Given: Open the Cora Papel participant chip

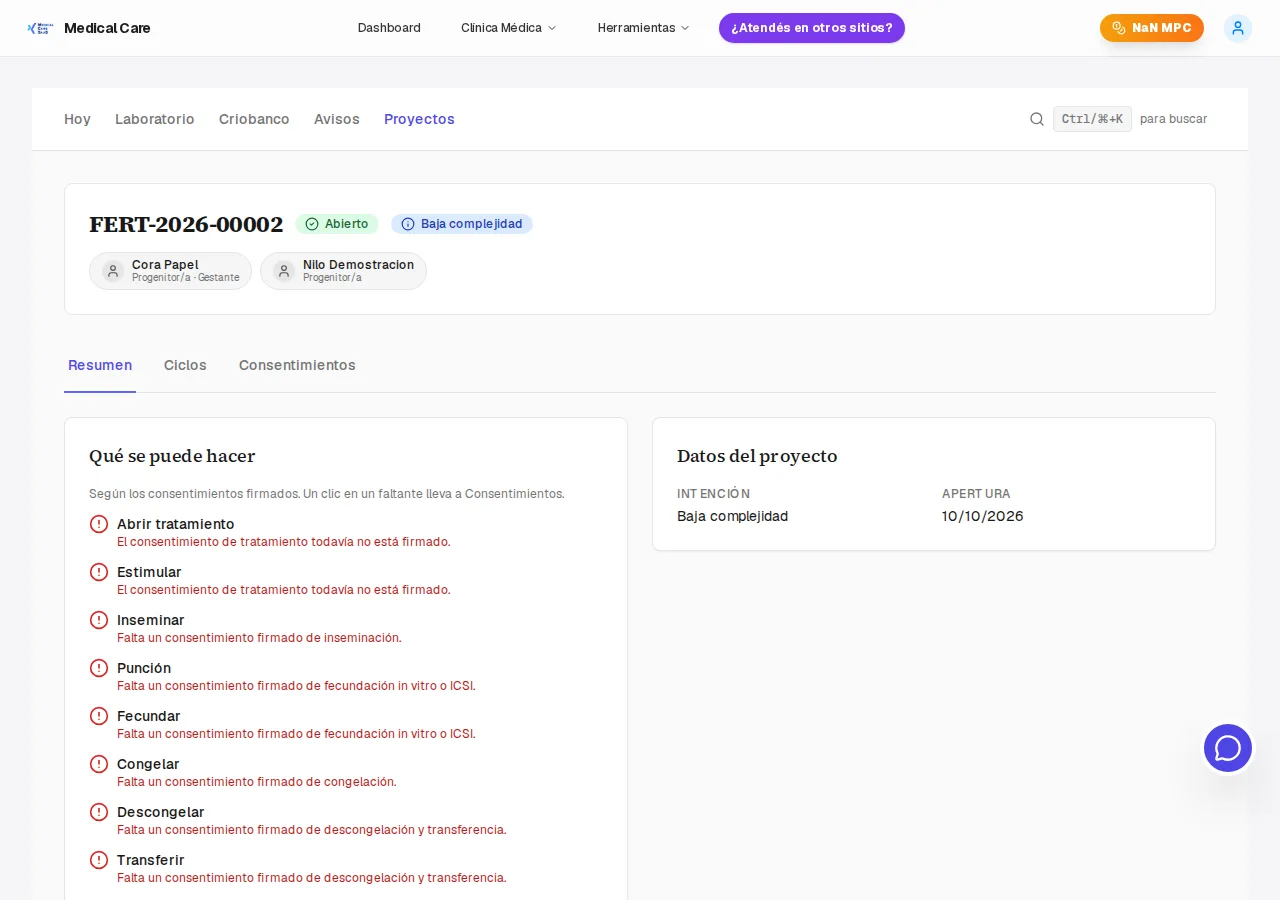Looking at the screenshot, I should [170, 271].
